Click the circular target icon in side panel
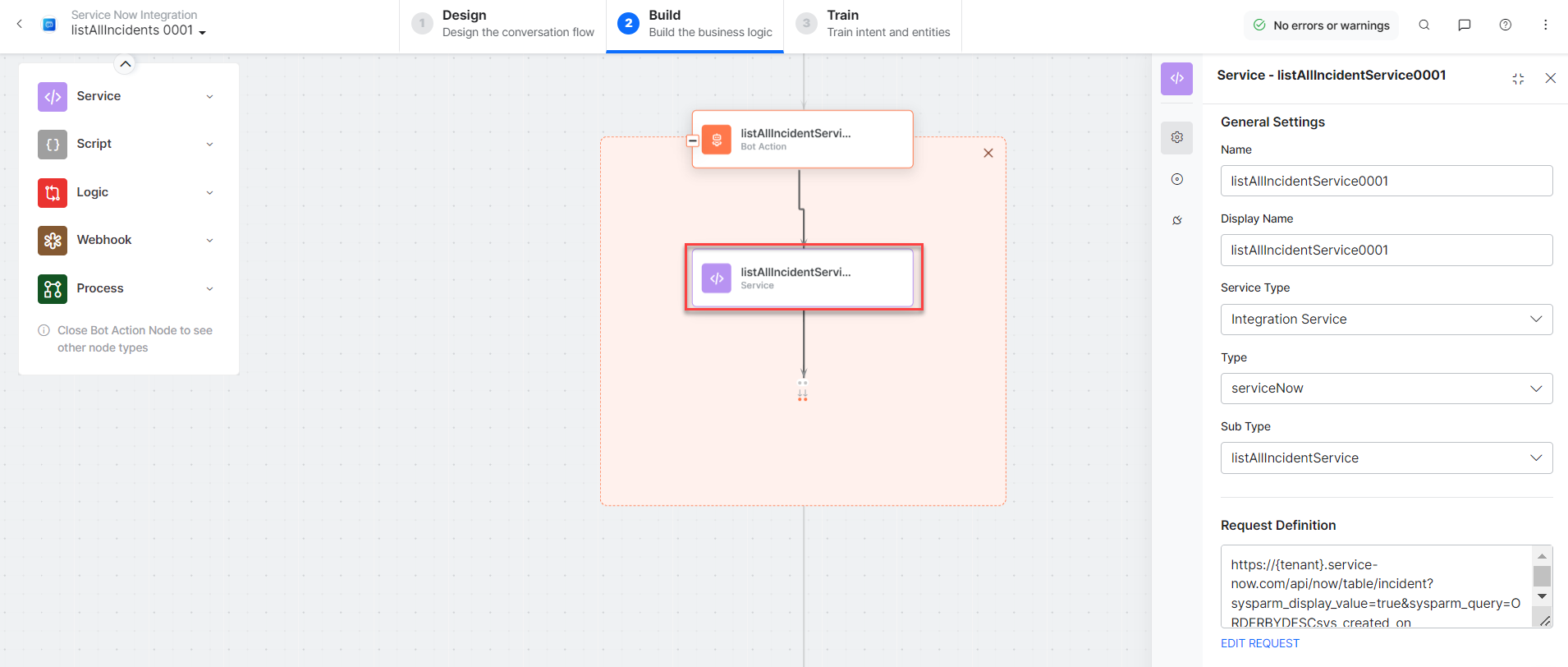This screenshot has height=667, width=1568. (1176, 179)
